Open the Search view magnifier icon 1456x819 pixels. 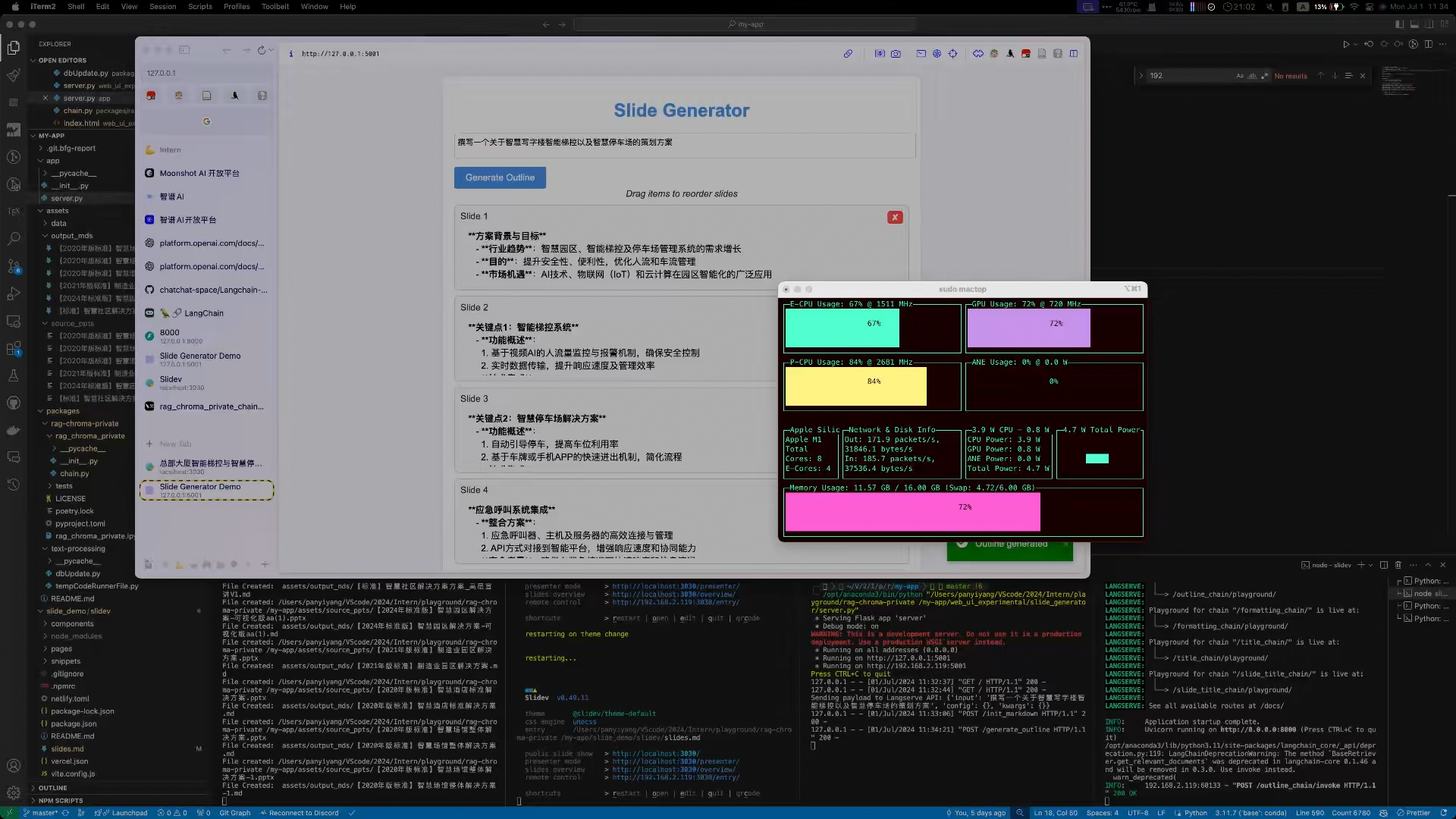13,239
